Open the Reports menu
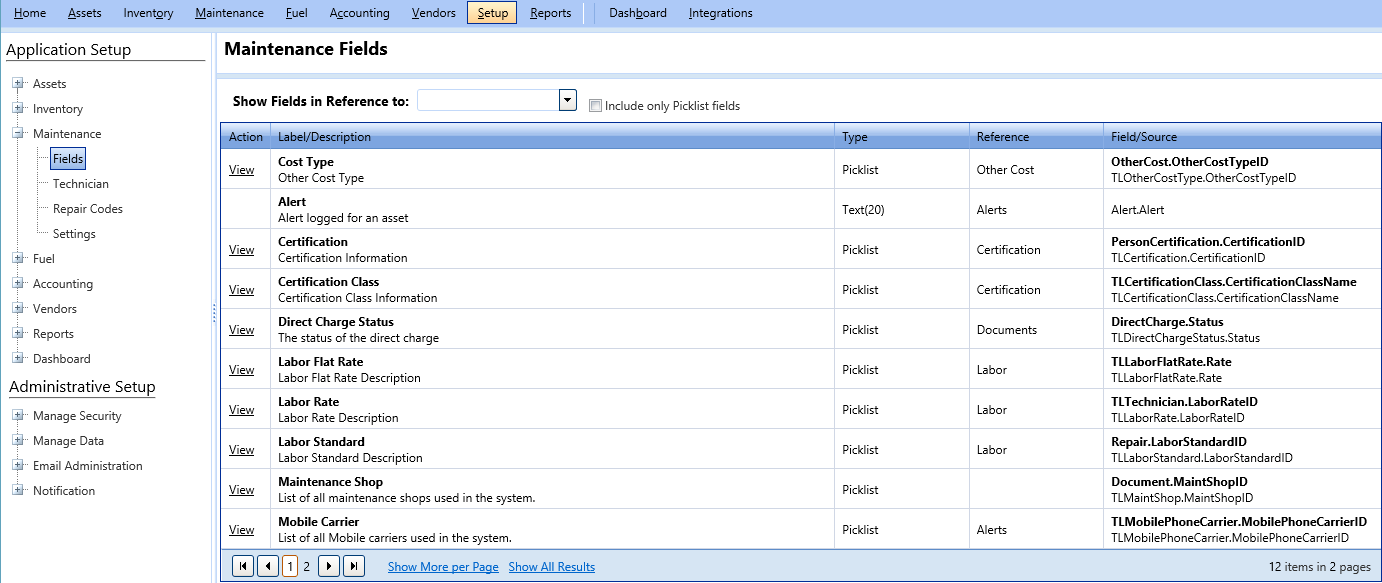Viewport: 1382px width, 583px height. [x=550, y=13]
